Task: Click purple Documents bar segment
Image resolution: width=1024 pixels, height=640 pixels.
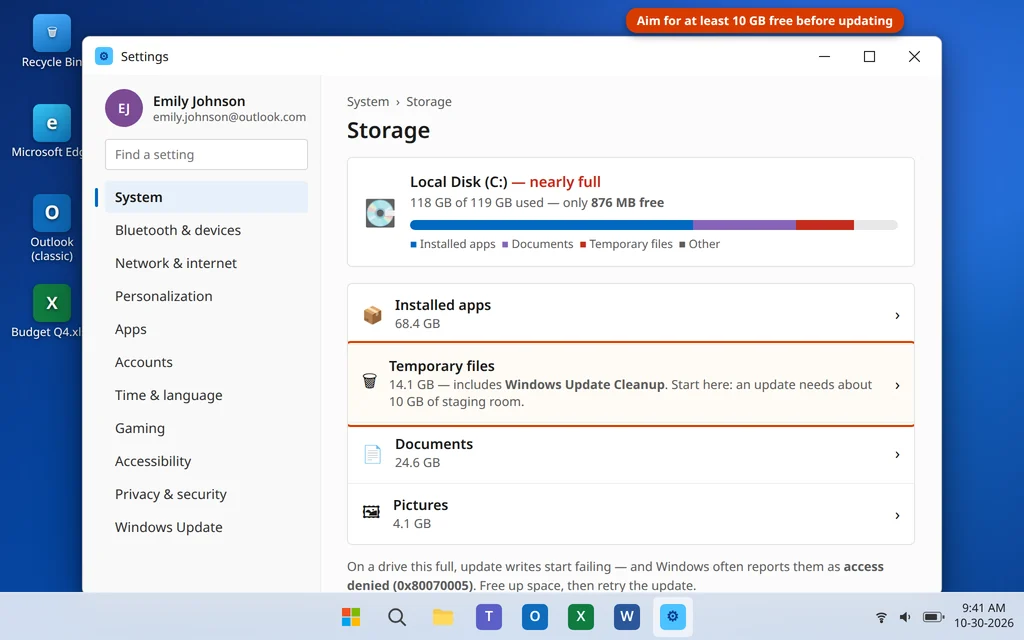Action: (744, 225)
